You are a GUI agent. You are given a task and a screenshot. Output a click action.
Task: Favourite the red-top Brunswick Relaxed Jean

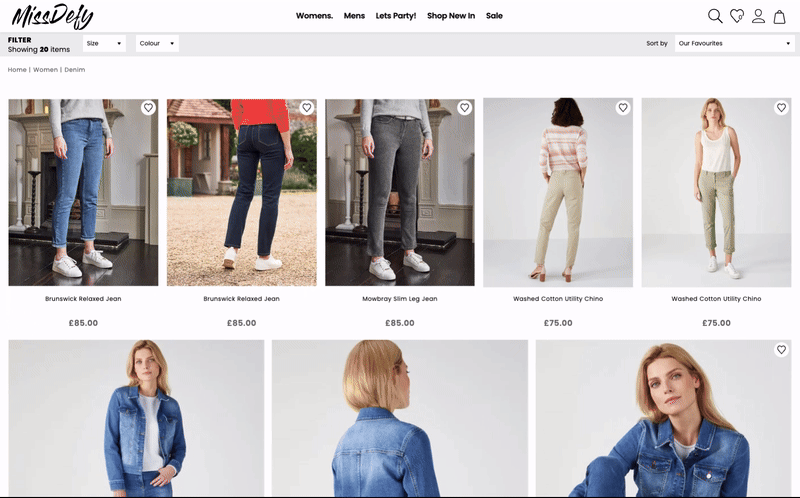pos(306,108)
